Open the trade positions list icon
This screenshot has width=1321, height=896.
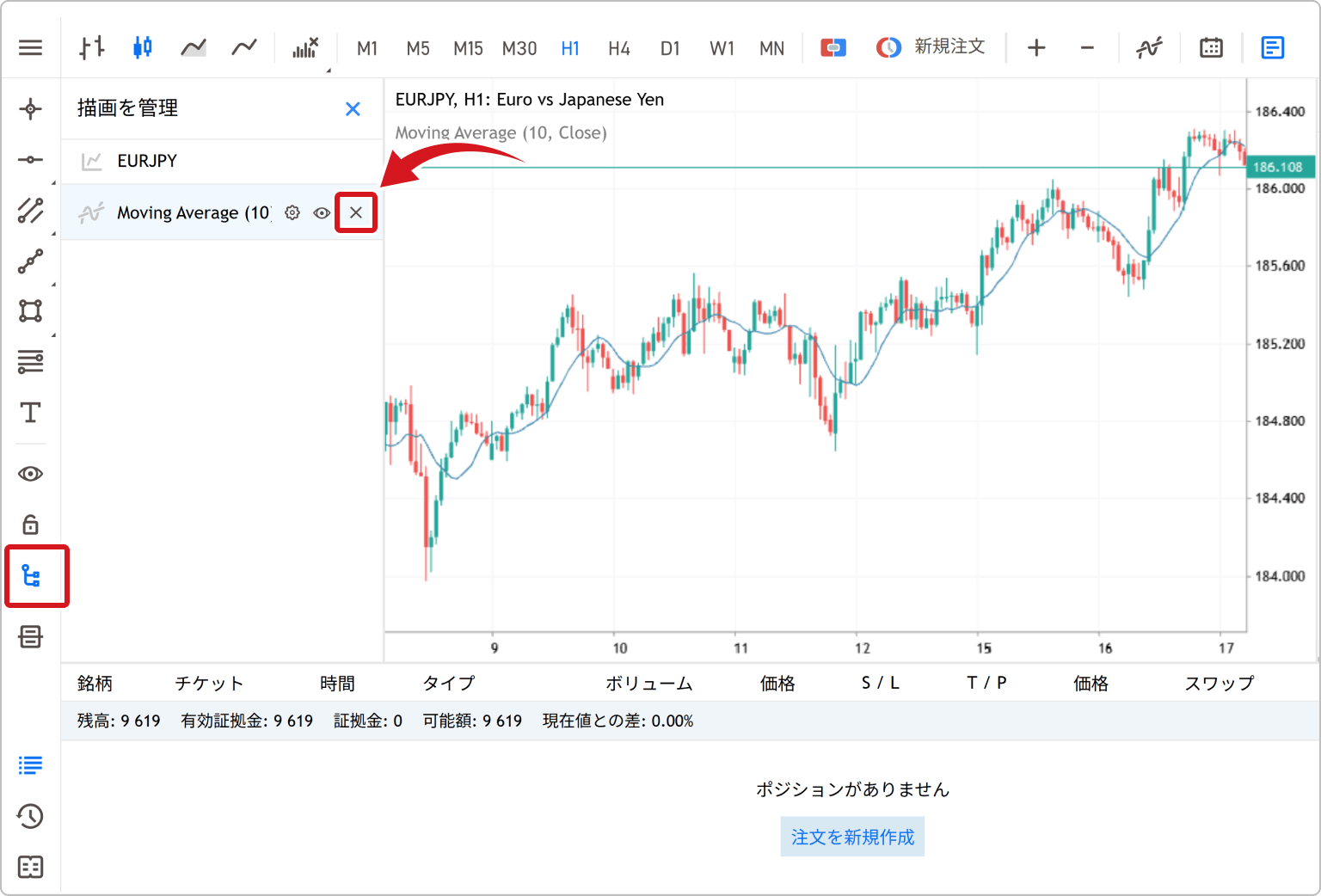[30, 765]
